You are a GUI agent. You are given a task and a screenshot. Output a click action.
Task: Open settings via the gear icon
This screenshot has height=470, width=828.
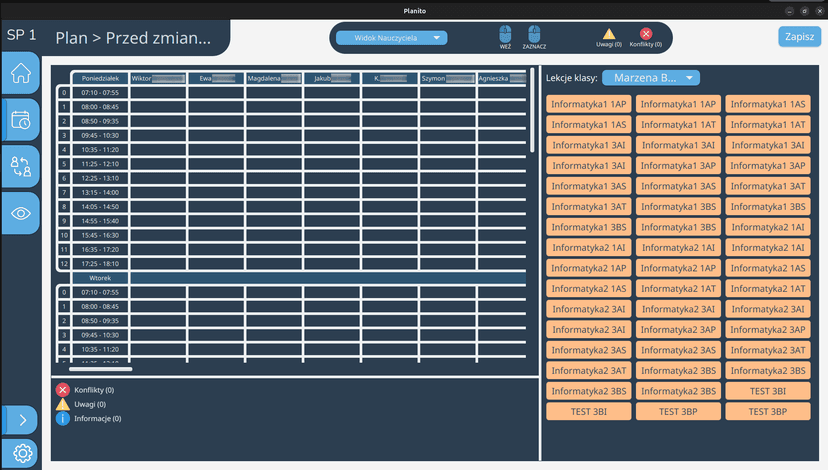tap(22, 453)
